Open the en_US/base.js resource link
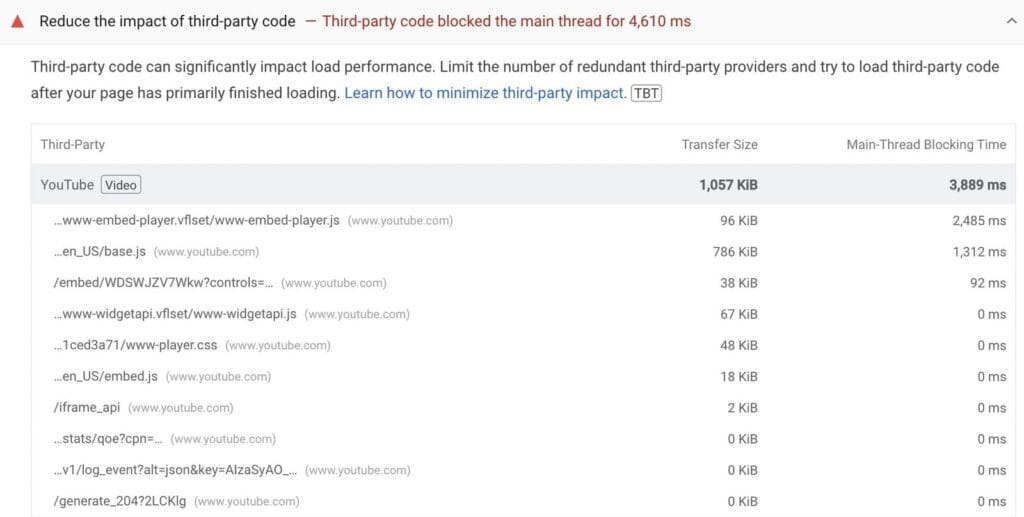The width and height of the screenshot is (1024, 517). [x=100, y=251]
